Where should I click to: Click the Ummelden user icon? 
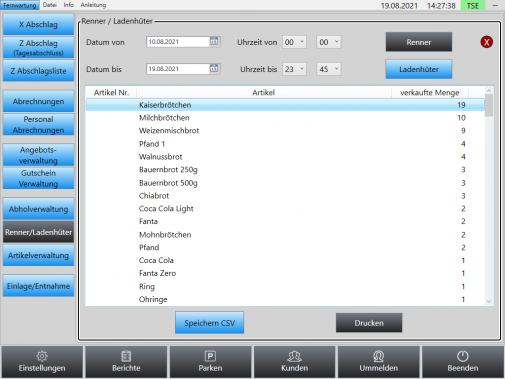point(378,356)
